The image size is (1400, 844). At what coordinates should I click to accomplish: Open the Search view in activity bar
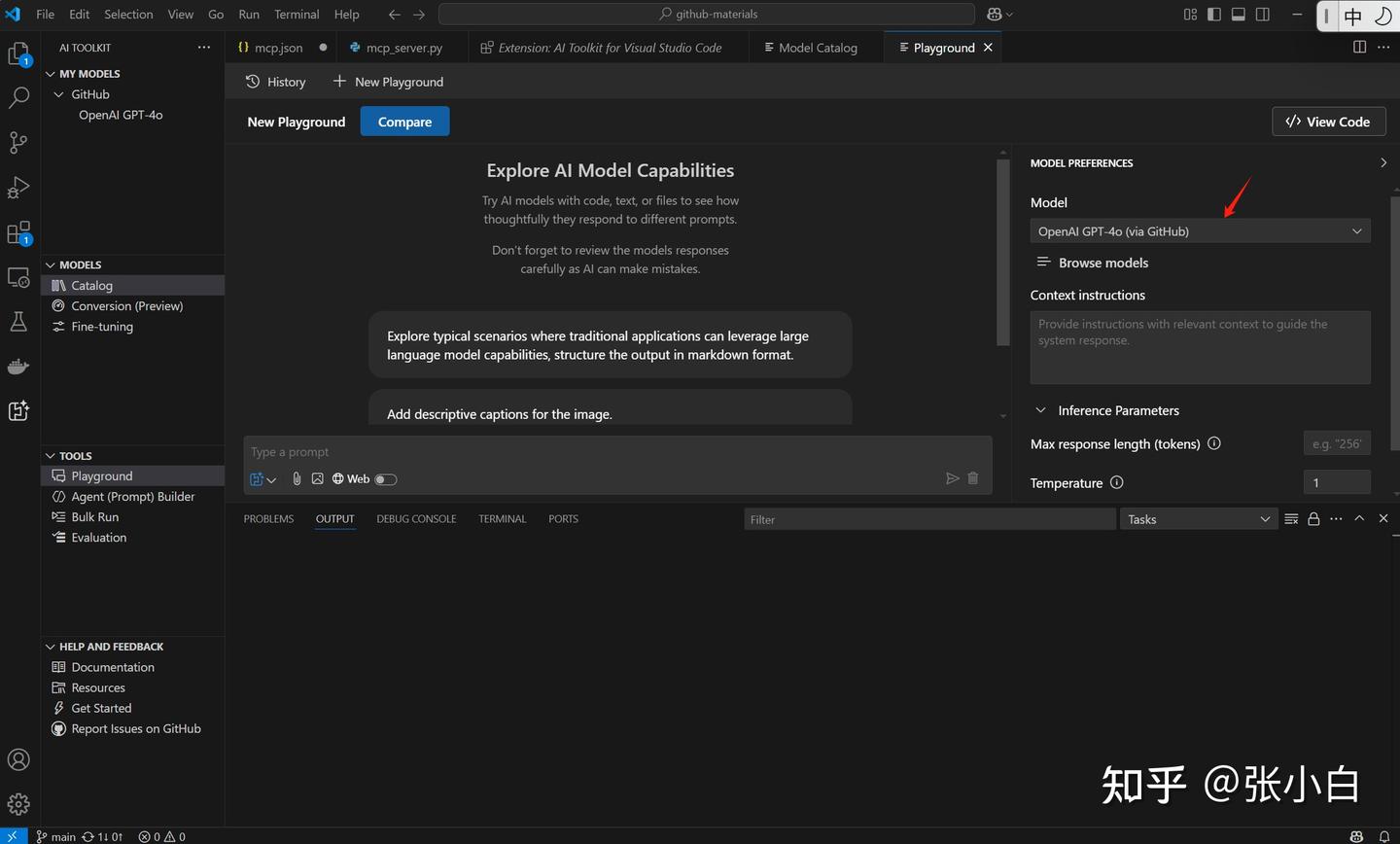18,97
